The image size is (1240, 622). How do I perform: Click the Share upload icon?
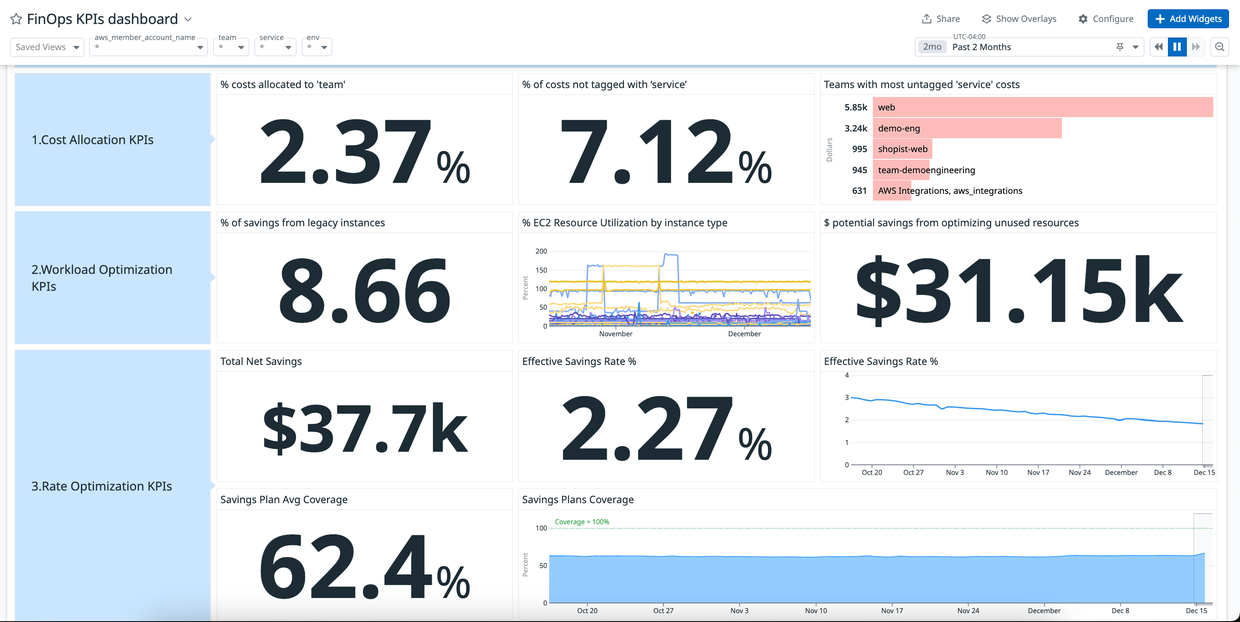click(926, 19)
